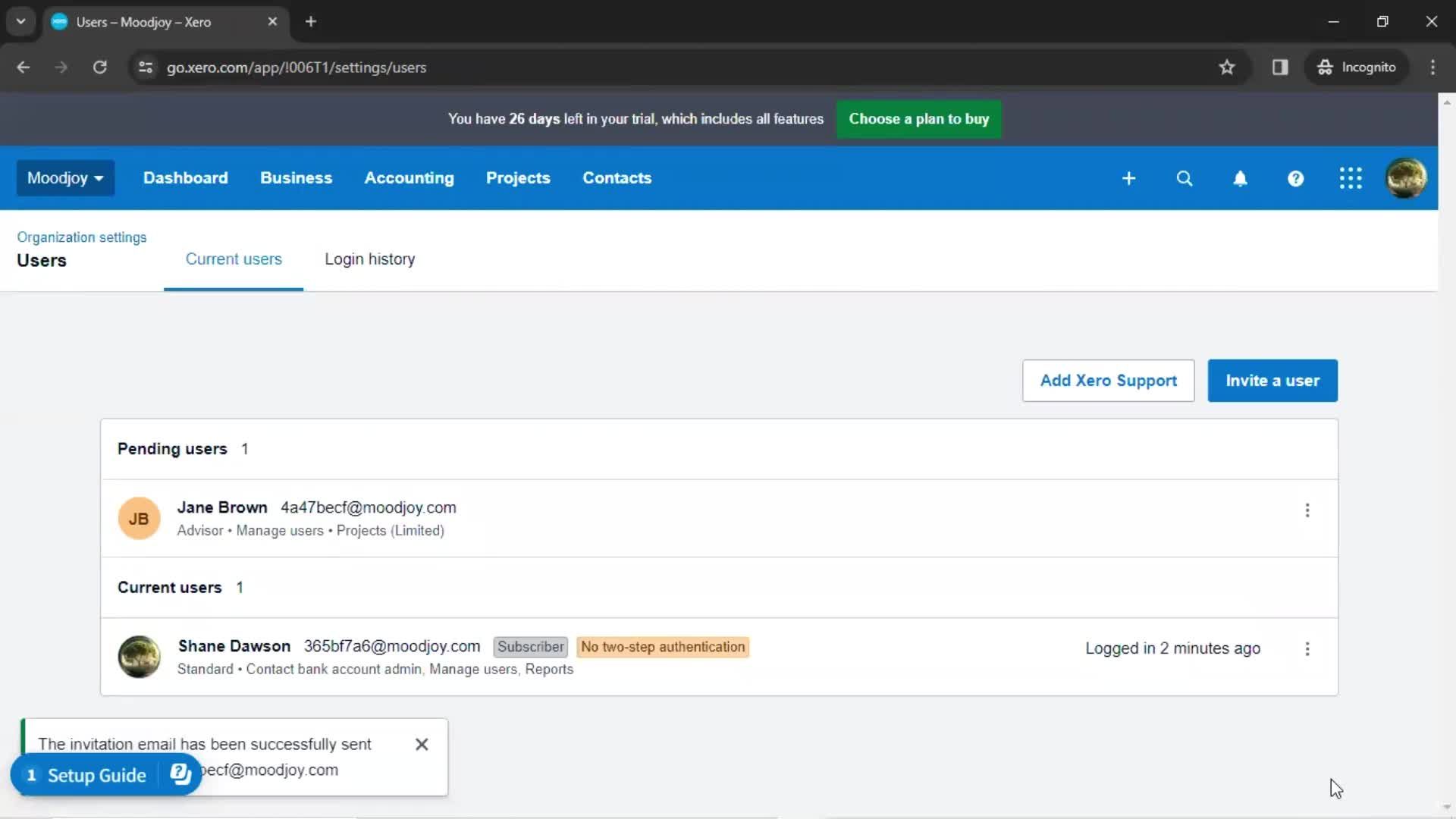Click Shane Dawson's Standard role line

(375, 670)
